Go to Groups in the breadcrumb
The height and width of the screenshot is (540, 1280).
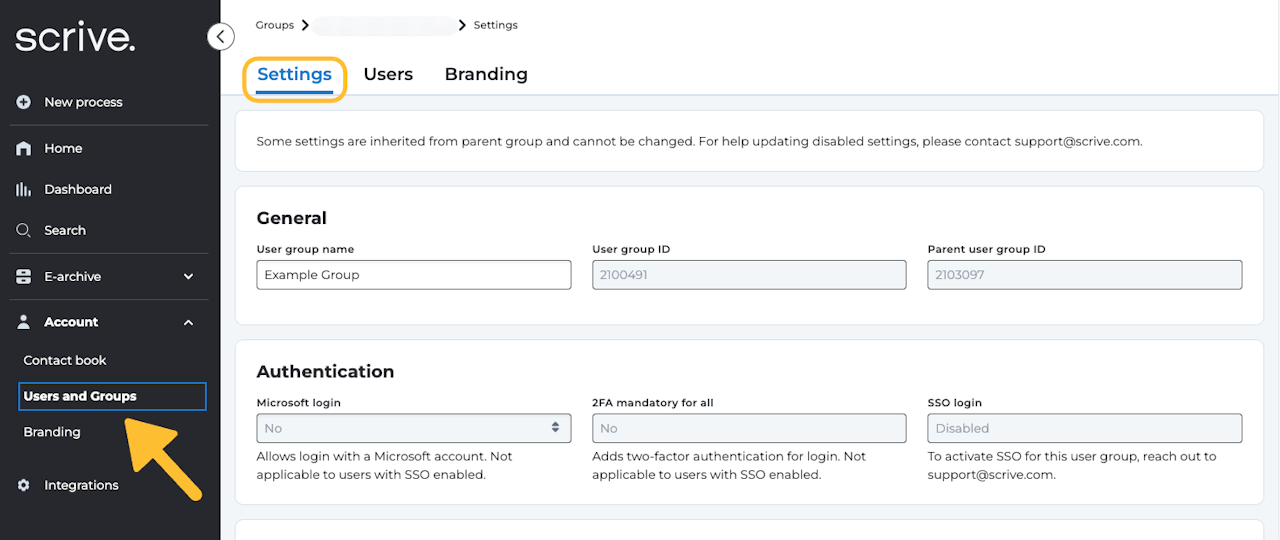point(275,25)
